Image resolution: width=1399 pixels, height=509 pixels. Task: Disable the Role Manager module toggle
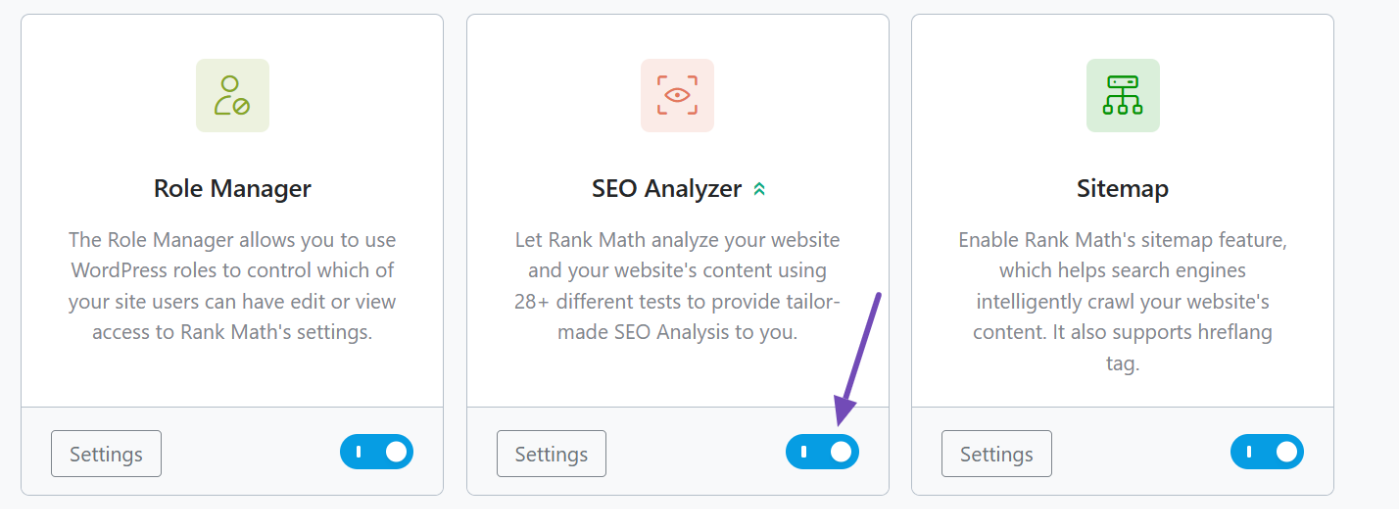pyautogui.click(x=376, y=452)
